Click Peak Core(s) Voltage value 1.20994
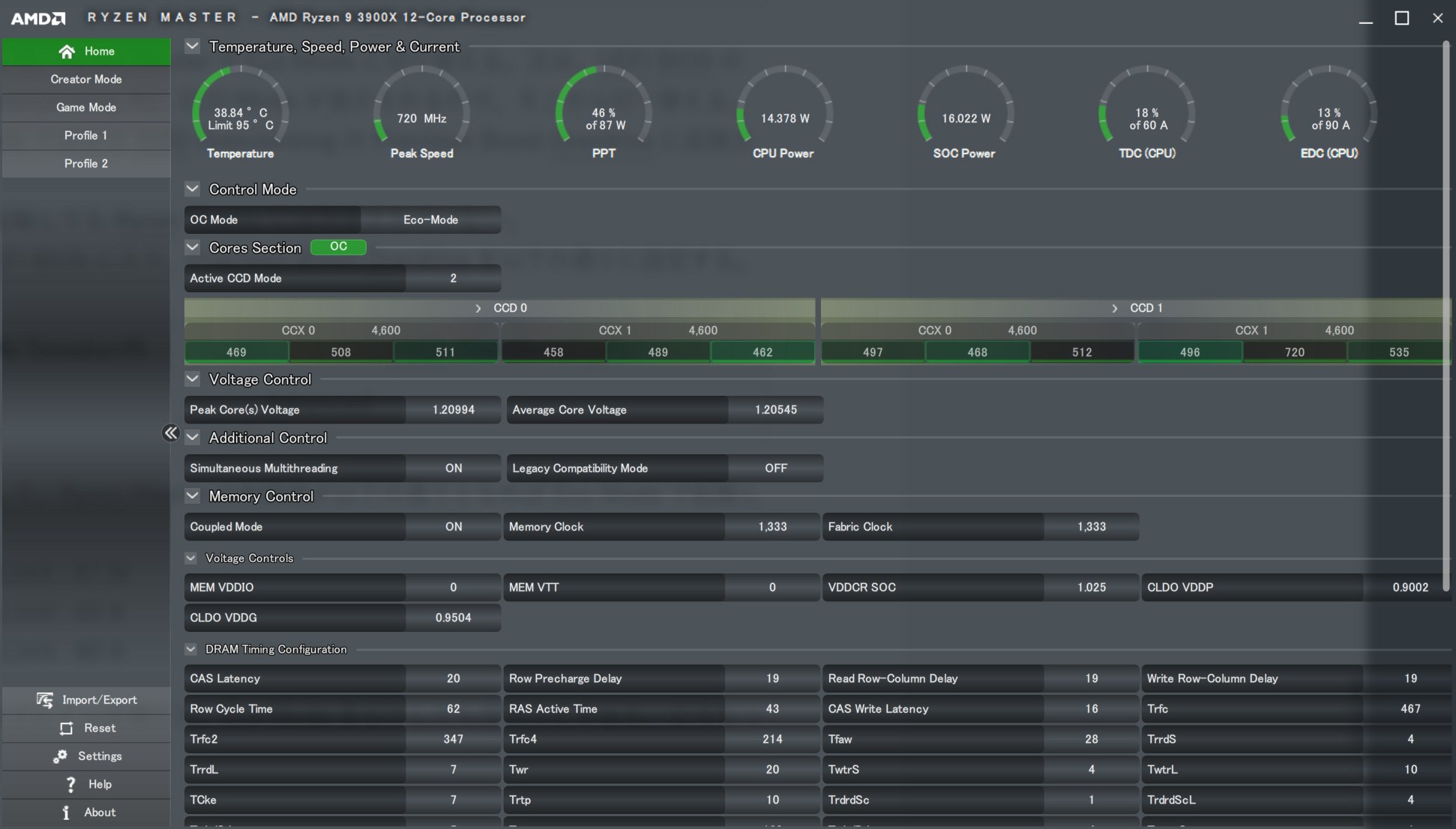 pyautogui.click(x=454, y=410)
